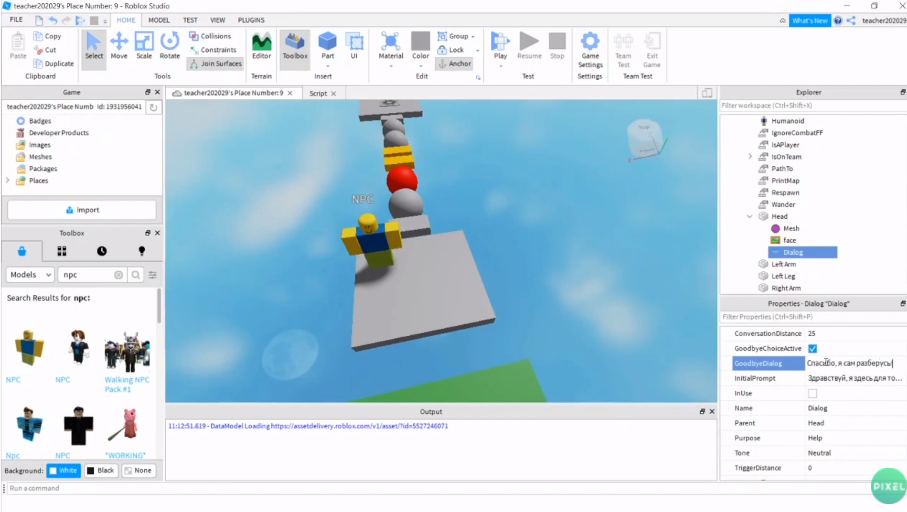
Task: Collapse the Head node in Explorer
Action: pos(750,216)
